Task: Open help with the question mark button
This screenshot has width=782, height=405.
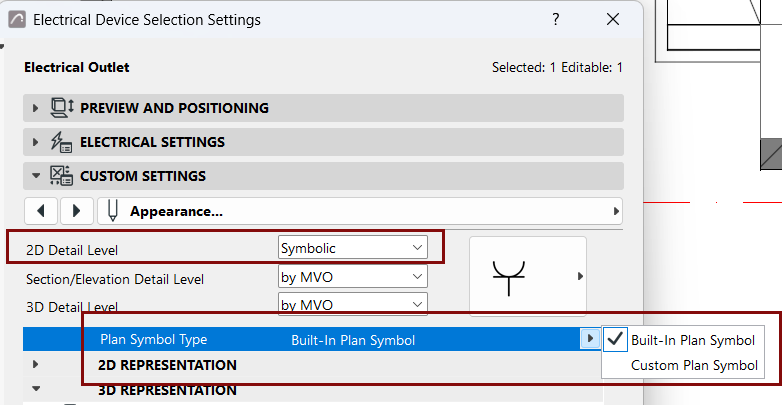Action: (x=556, y=19)
